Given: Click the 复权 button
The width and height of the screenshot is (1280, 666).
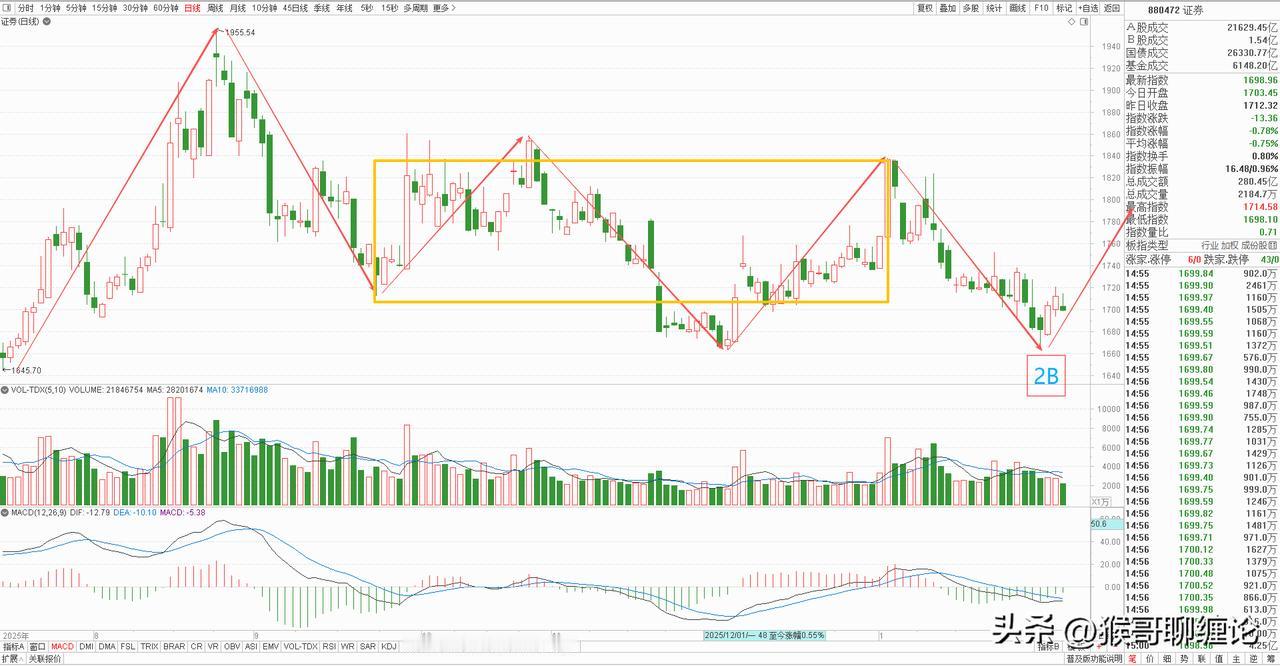Looking at the screenshot, I should pos(925,7).
